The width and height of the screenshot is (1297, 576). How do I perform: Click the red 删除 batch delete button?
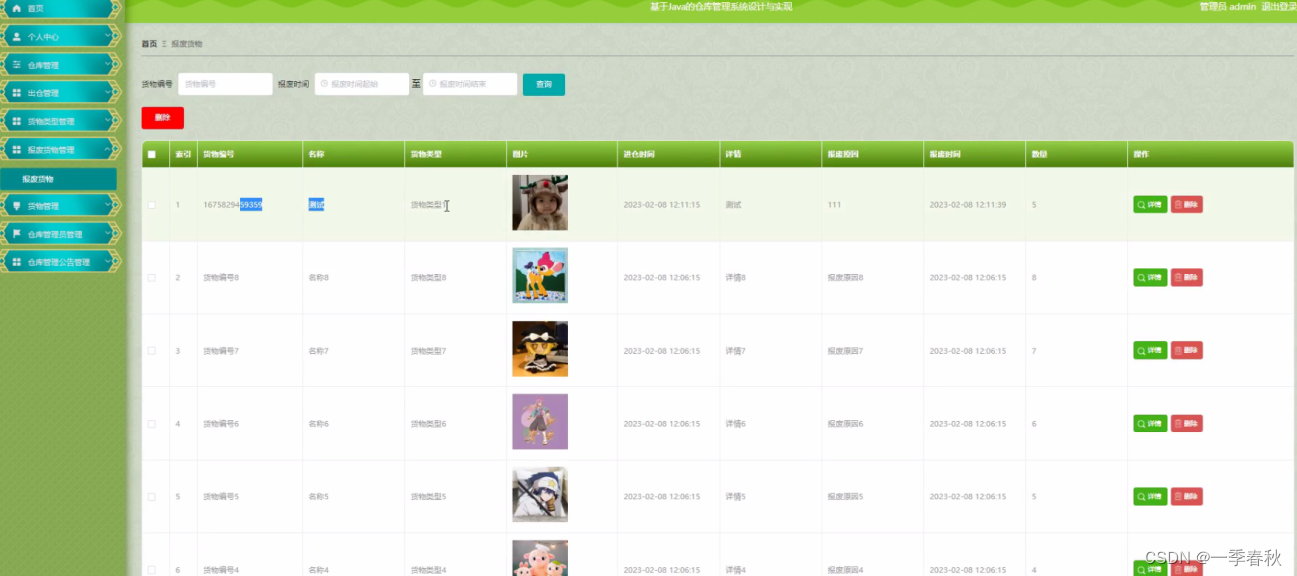[x=162, y=118]
